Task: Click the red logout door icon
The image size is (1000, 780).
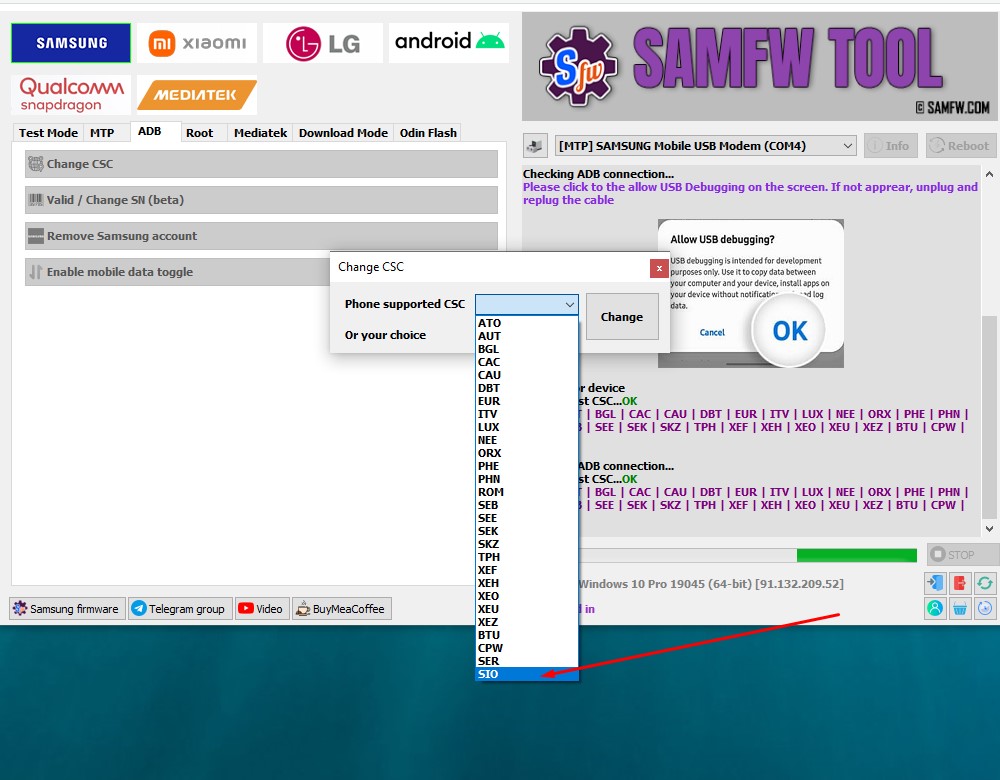Action: click(960, 582)
